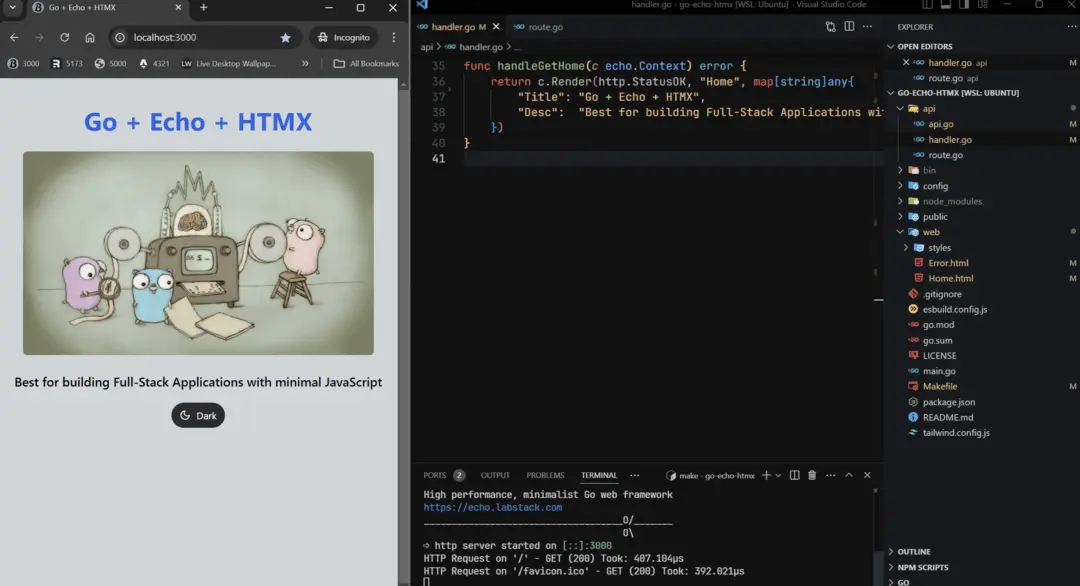Toggle Dark mode on the webpage
The height and width of the screenshot is (586, 1080).
point(197,415)
